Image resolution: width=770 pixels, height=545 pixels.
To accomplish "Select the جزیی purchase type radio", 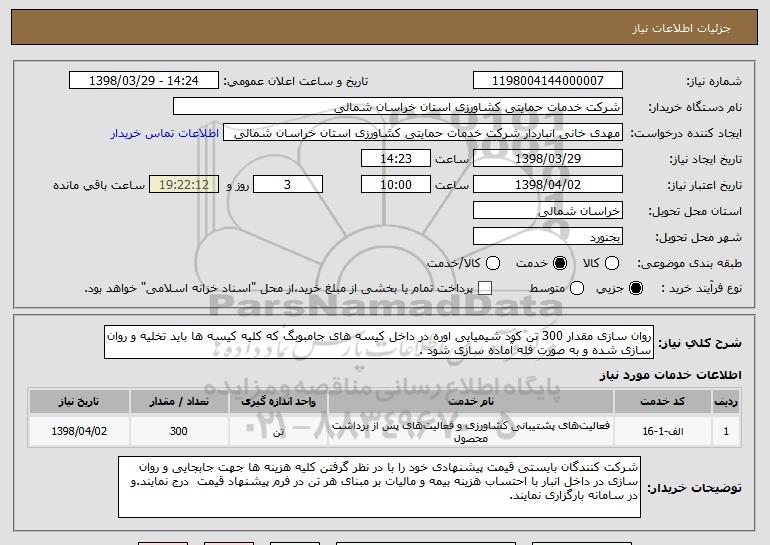I will (636, 288).
